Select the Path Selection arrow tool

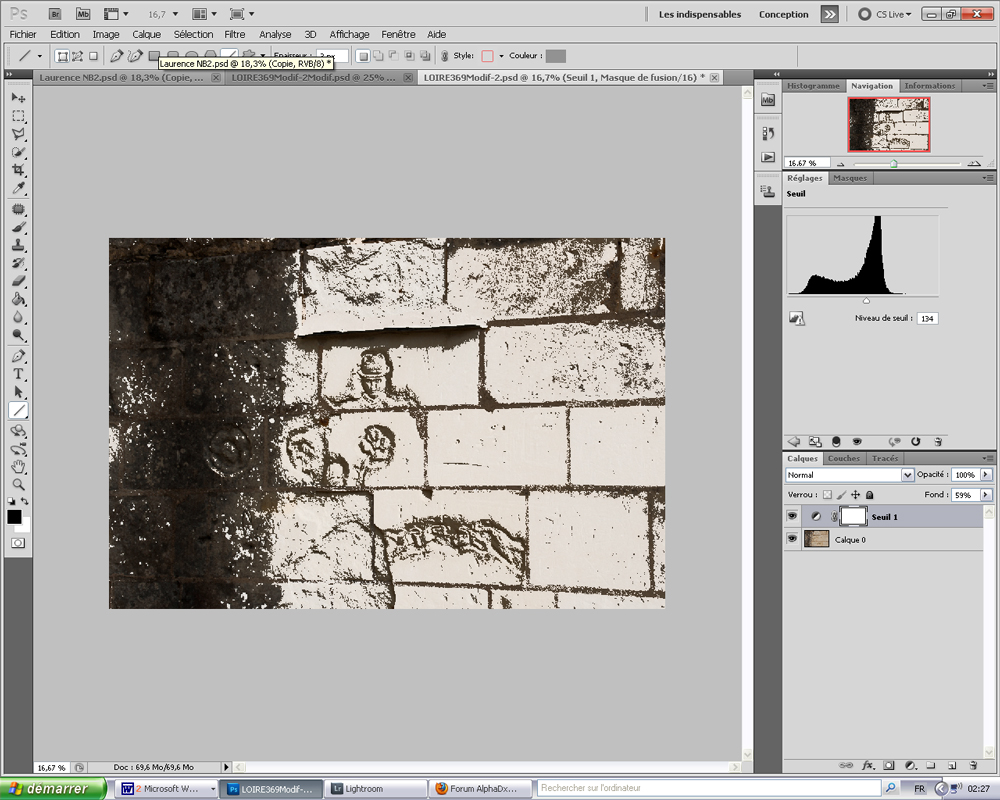18,392
